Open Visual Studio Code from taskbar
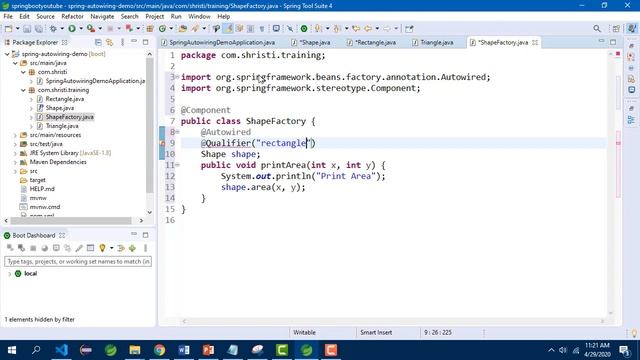The image size is (640, 360). coord(61,350)
